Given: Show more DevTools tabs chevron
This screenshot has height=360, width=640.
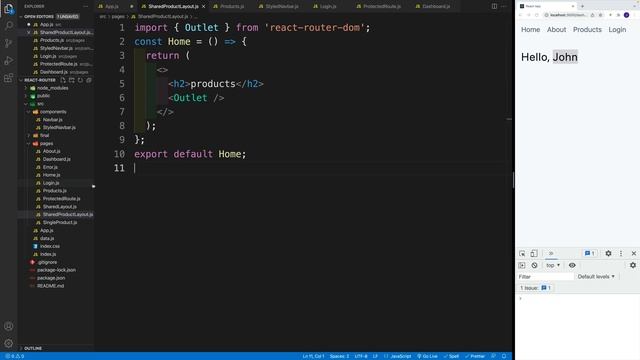Looking at the screenshot, I should coord(551,253).
